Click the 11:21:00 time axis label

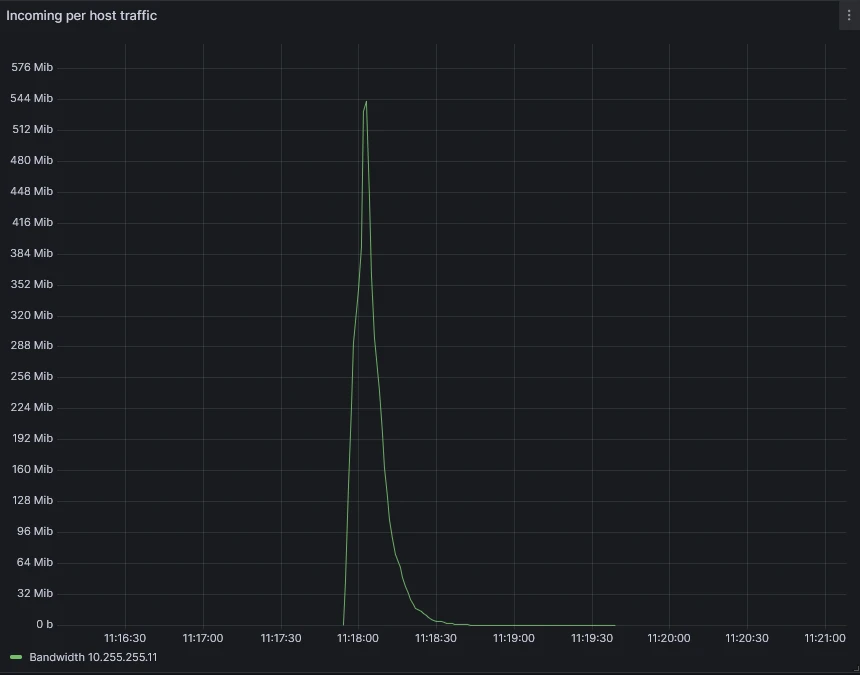tap(824, 638)
